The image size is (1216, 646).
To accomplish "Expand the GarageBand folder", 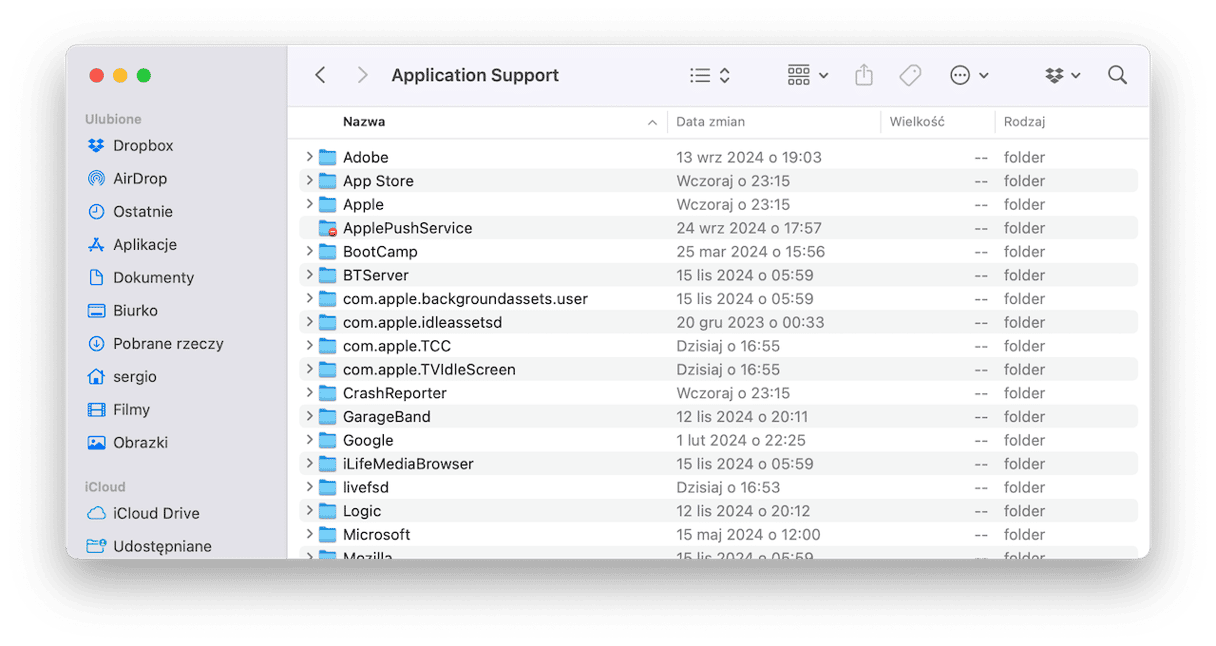I will coord(309,417).
